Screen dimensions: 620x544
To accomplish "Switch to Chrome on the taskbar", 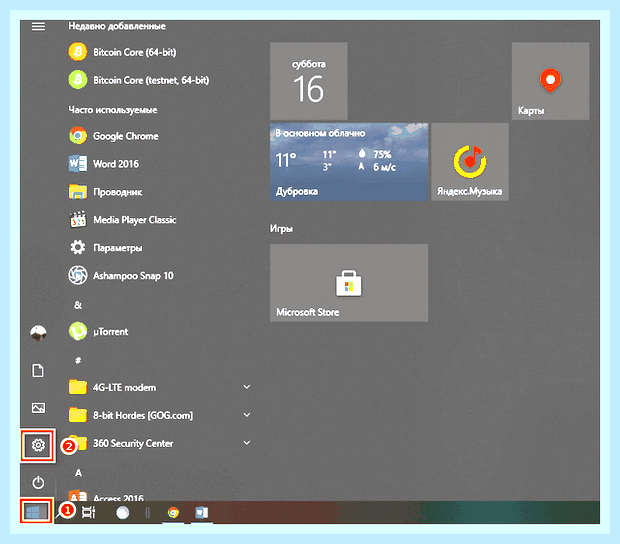I will [x=173, y=513].
